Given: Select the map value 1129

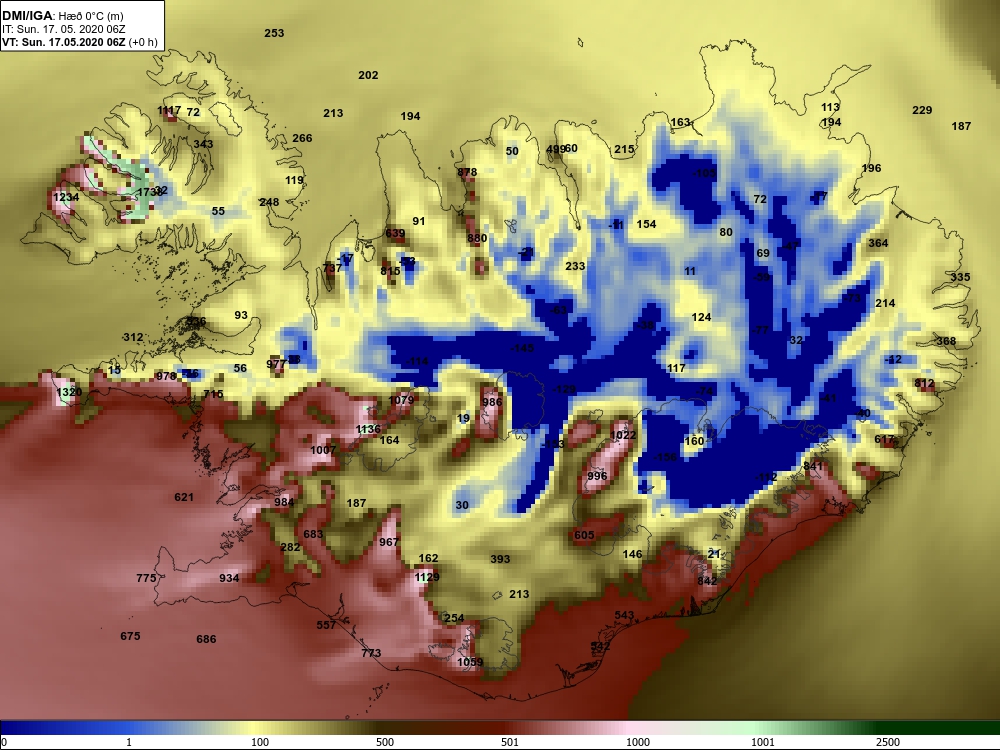Looking at the screenshot, I should point(427,577).
